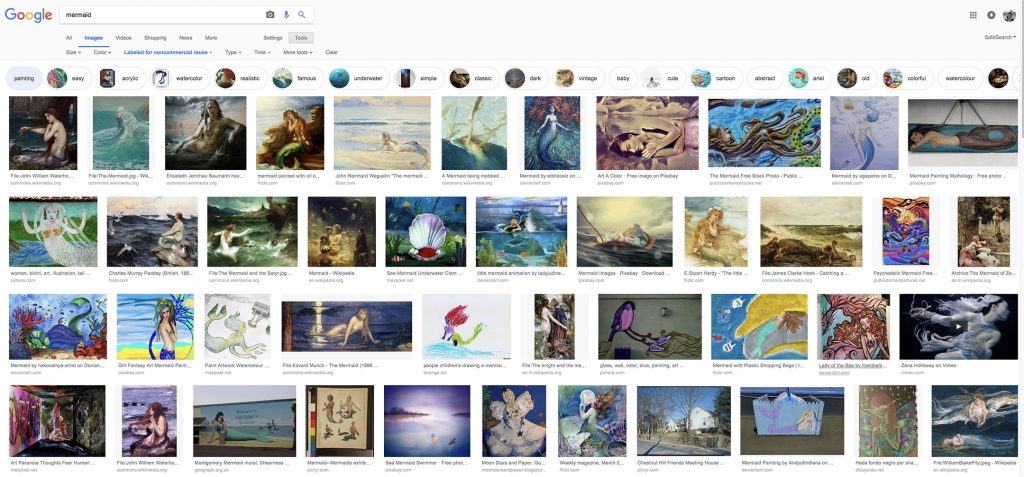
Task: Select the acrylic suggestion chip
Action: tap(120, 78)
